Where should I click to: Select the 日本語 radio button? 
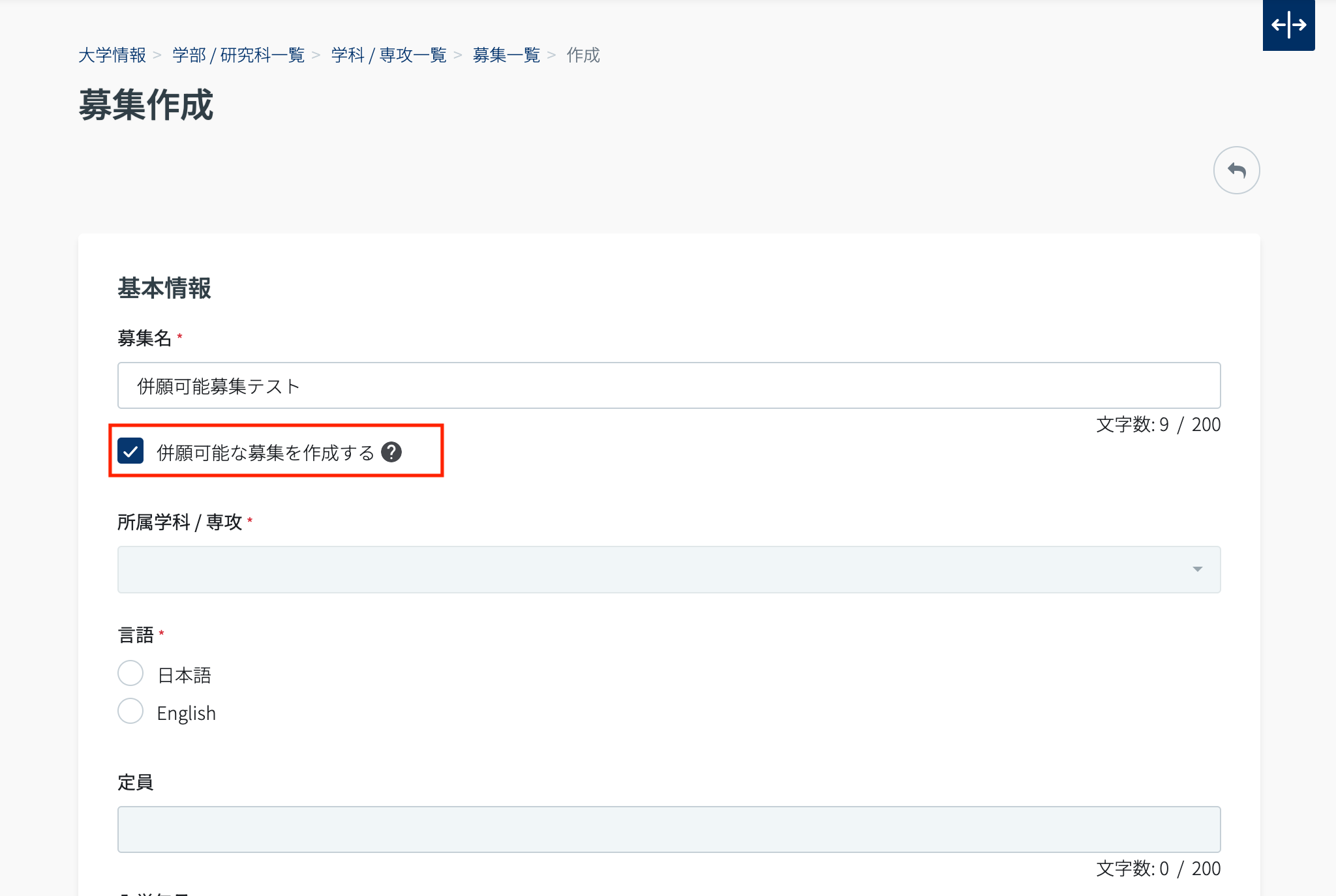[x=130, y=673]
